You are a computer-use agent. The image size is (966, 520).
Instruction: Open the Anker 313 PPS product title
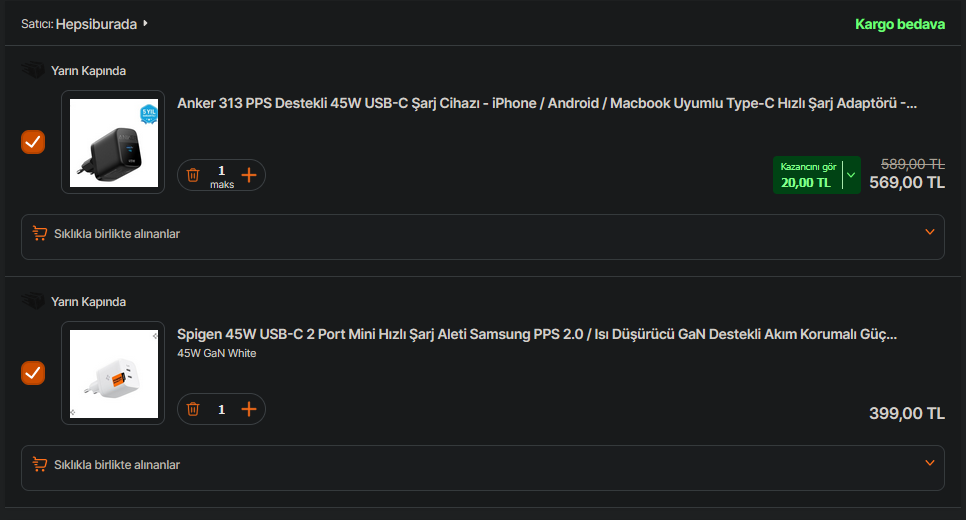coord(546,103)
